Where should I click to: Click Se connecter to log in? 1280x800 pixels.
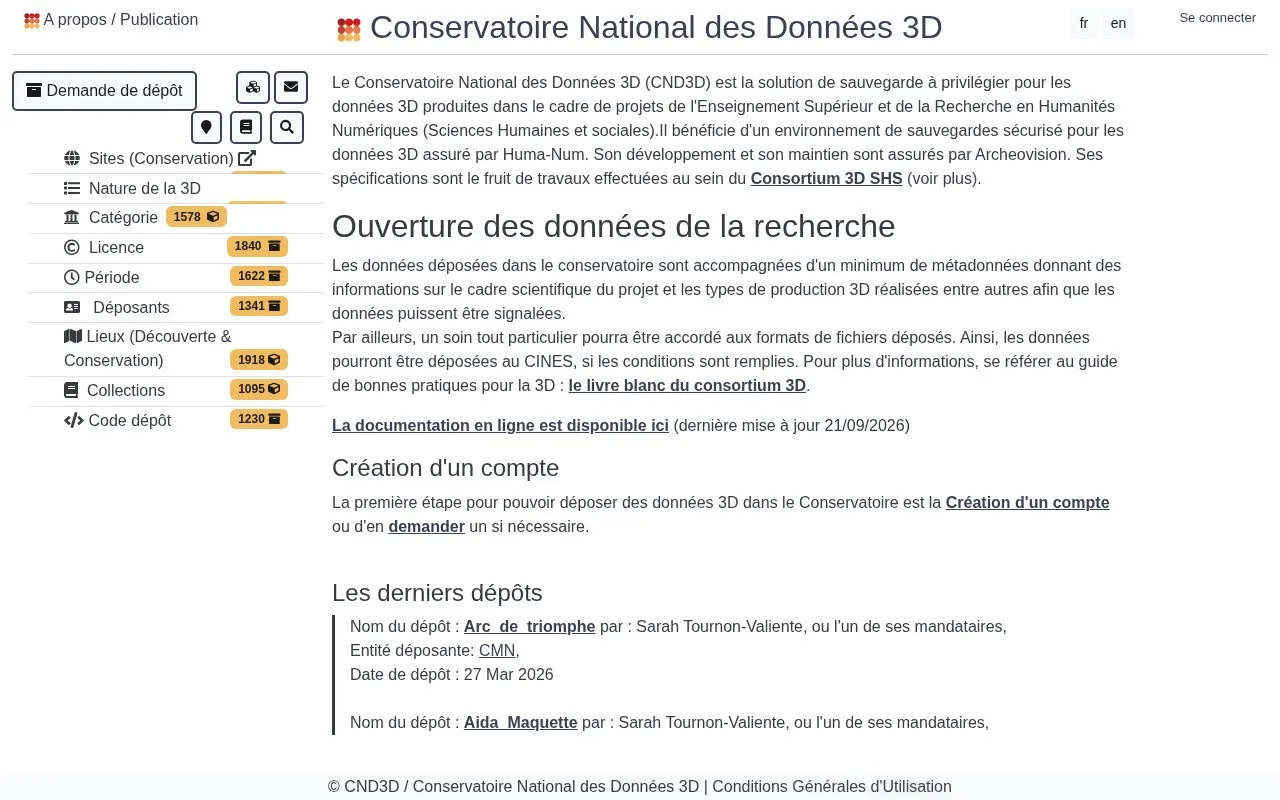pos(1217,18)
